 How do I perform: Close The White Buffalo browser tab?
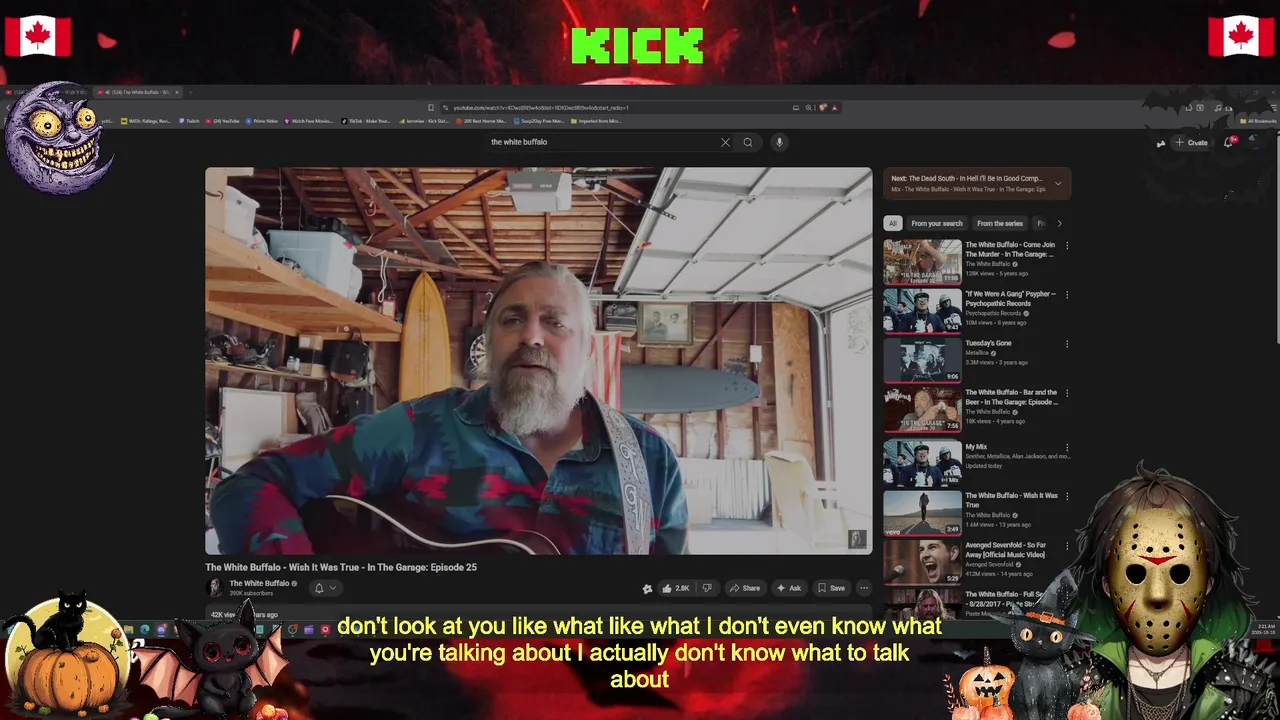pos(177,92)
